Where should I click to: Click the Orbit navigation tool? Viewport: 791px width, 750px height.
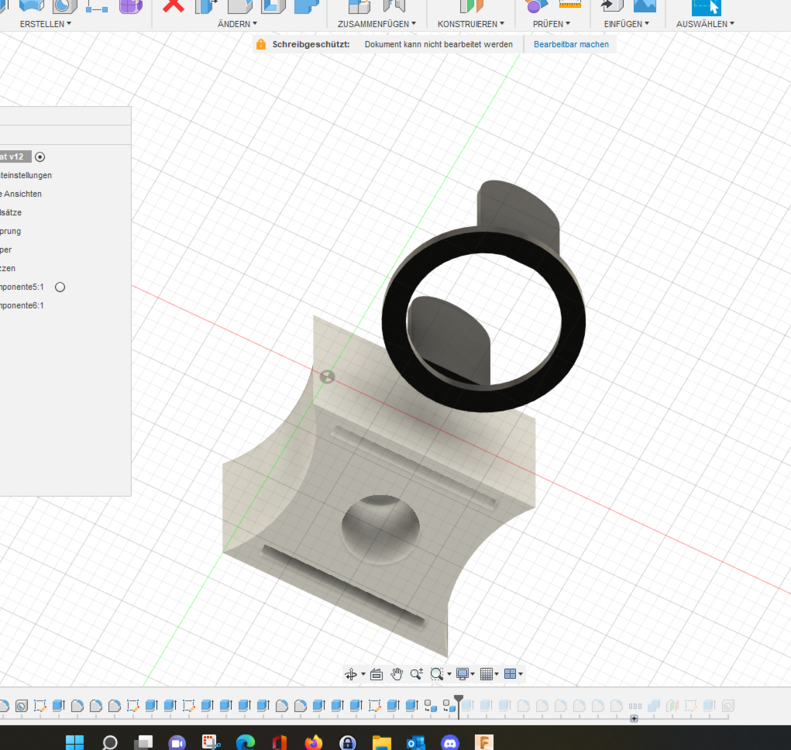click(x=352, y=674)
